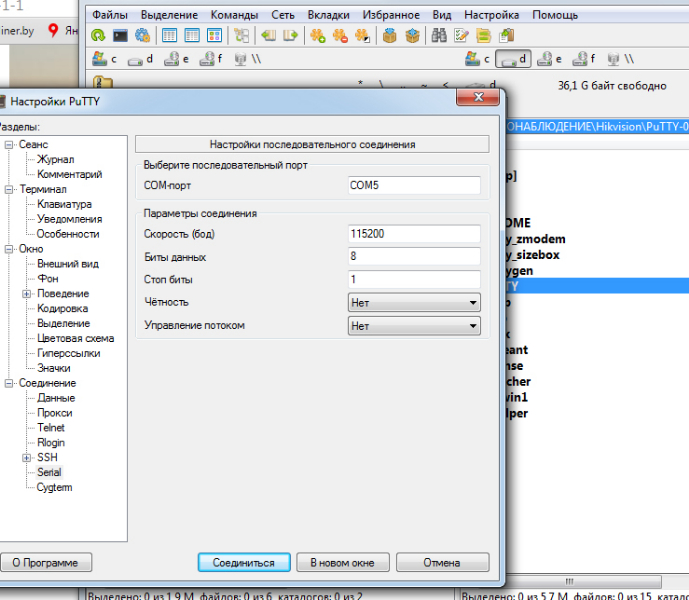Open the command console toolbar icon

pyautogui.click(x=120, y=35)
